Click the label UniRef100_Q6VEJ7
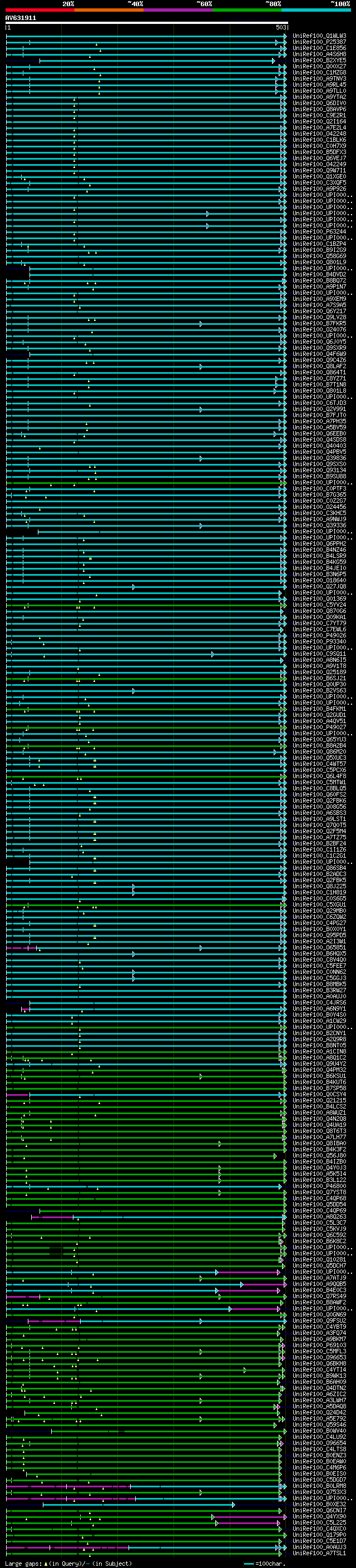Viewport: 356px width, 1568px height. [x=319, y=157]
